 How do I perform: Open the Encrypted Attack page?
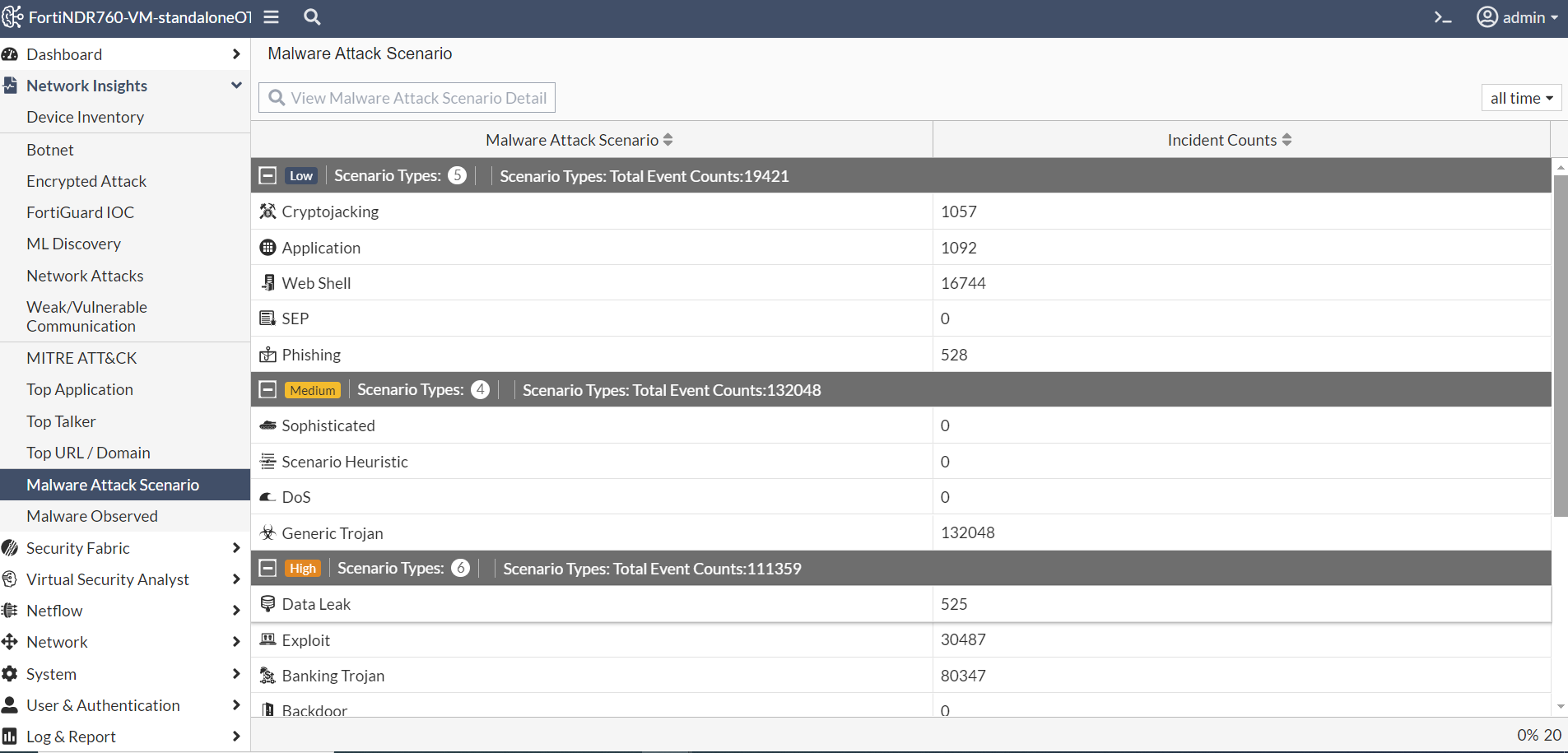click(86, 180)
